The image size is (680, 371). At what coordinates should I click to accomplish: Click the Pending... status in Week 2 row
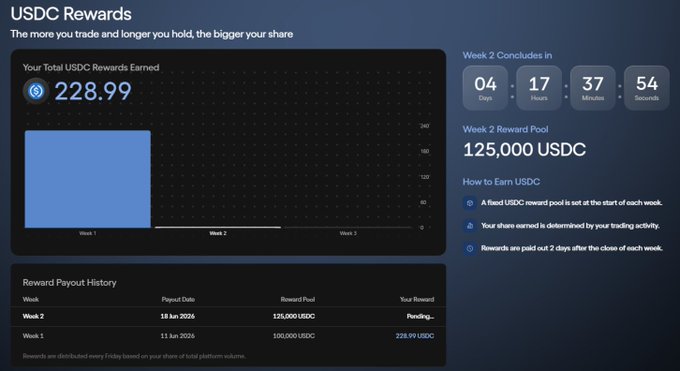click(420, 316)
